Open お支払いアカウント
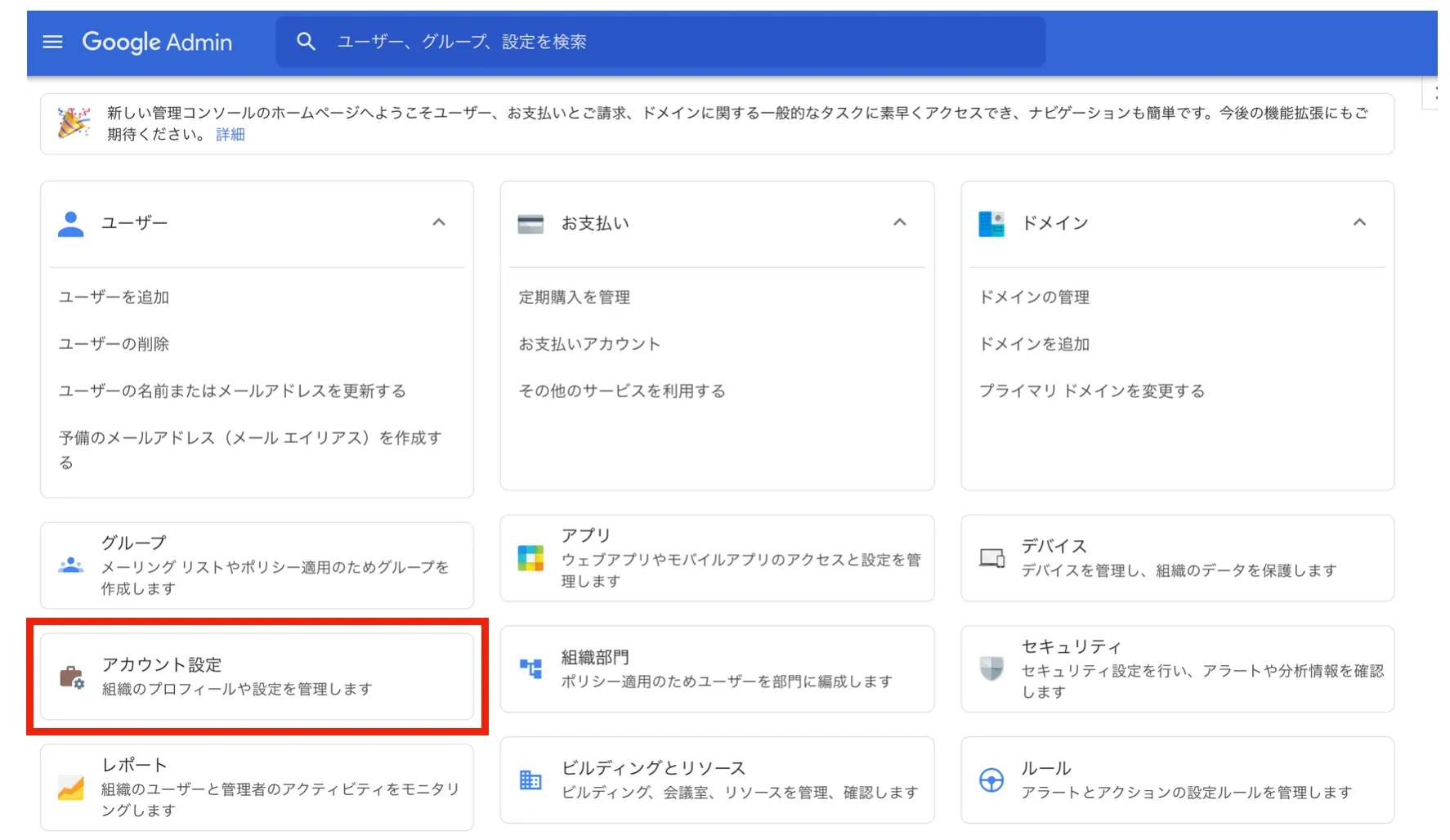1450x840 pixels. pyautogui.click(x=589, y=344)
